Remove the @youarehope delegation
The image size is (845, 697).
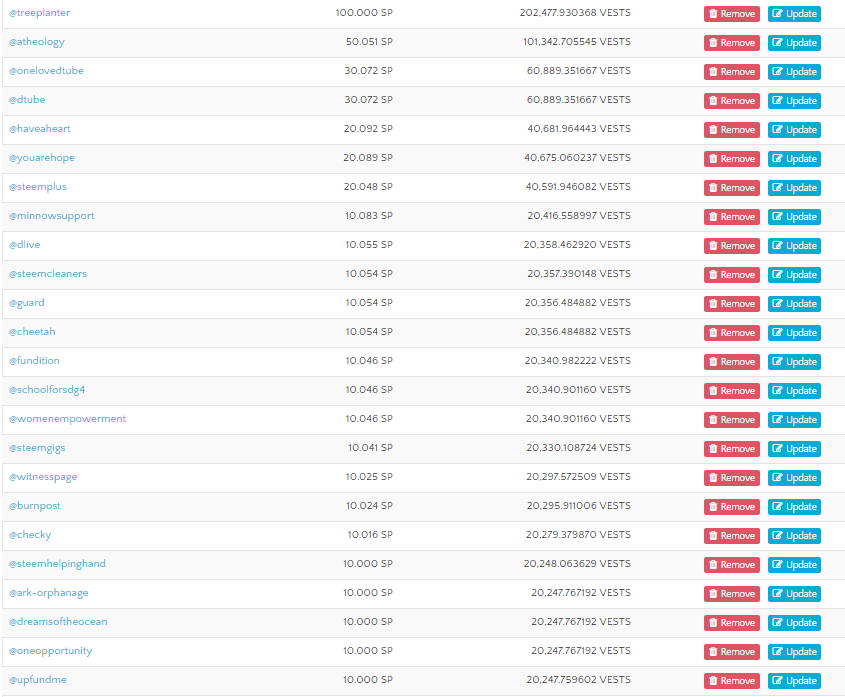coord(732,159)
